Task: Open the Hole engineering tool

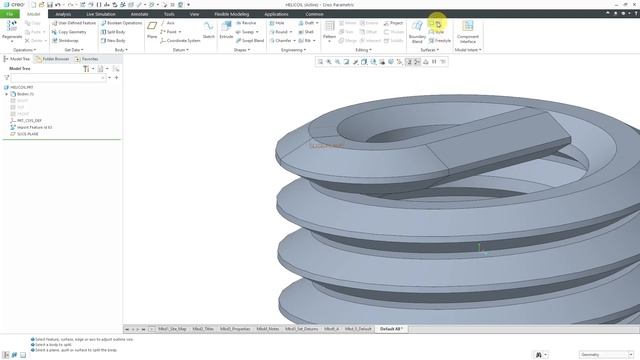Action: (x=277, y=23)
